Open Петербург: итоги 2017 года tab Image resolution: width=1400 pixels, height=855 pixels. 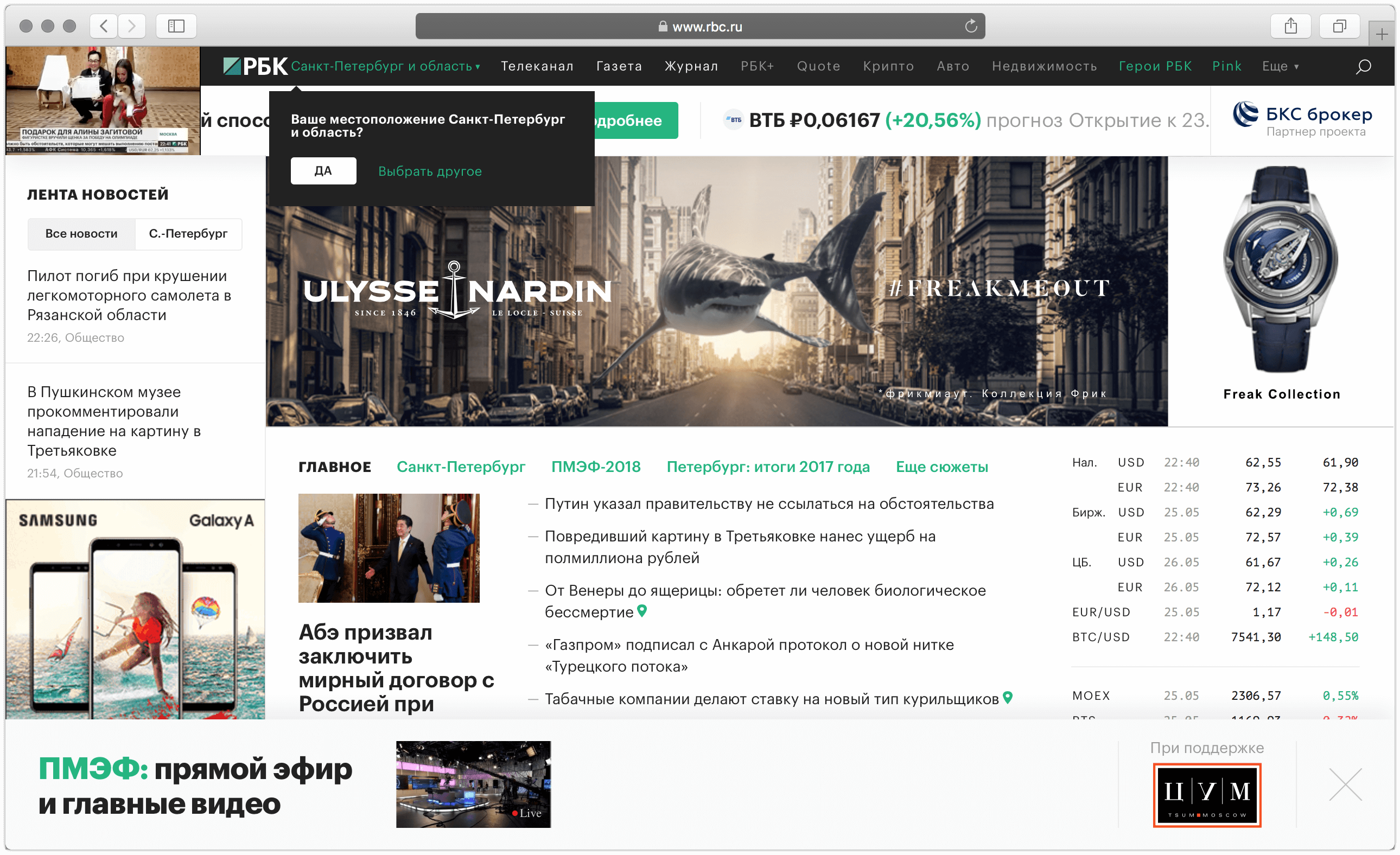[x=768, y=467]
